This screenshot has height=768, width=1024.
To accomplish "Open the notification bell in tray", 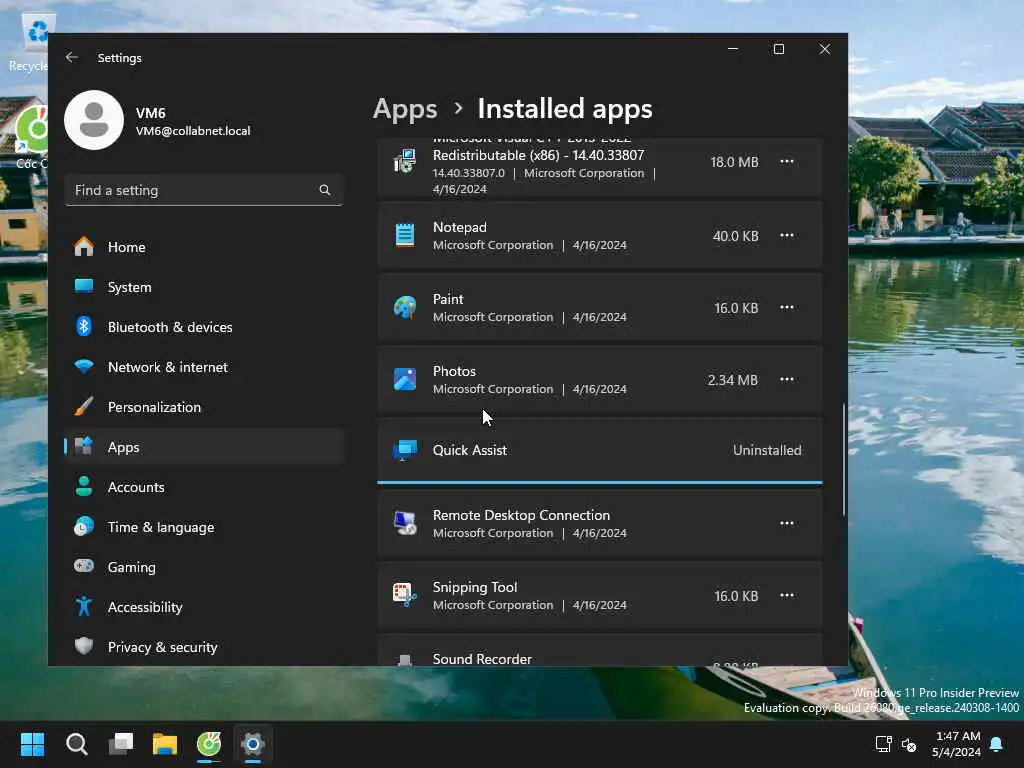I will (x=997, y=744).
